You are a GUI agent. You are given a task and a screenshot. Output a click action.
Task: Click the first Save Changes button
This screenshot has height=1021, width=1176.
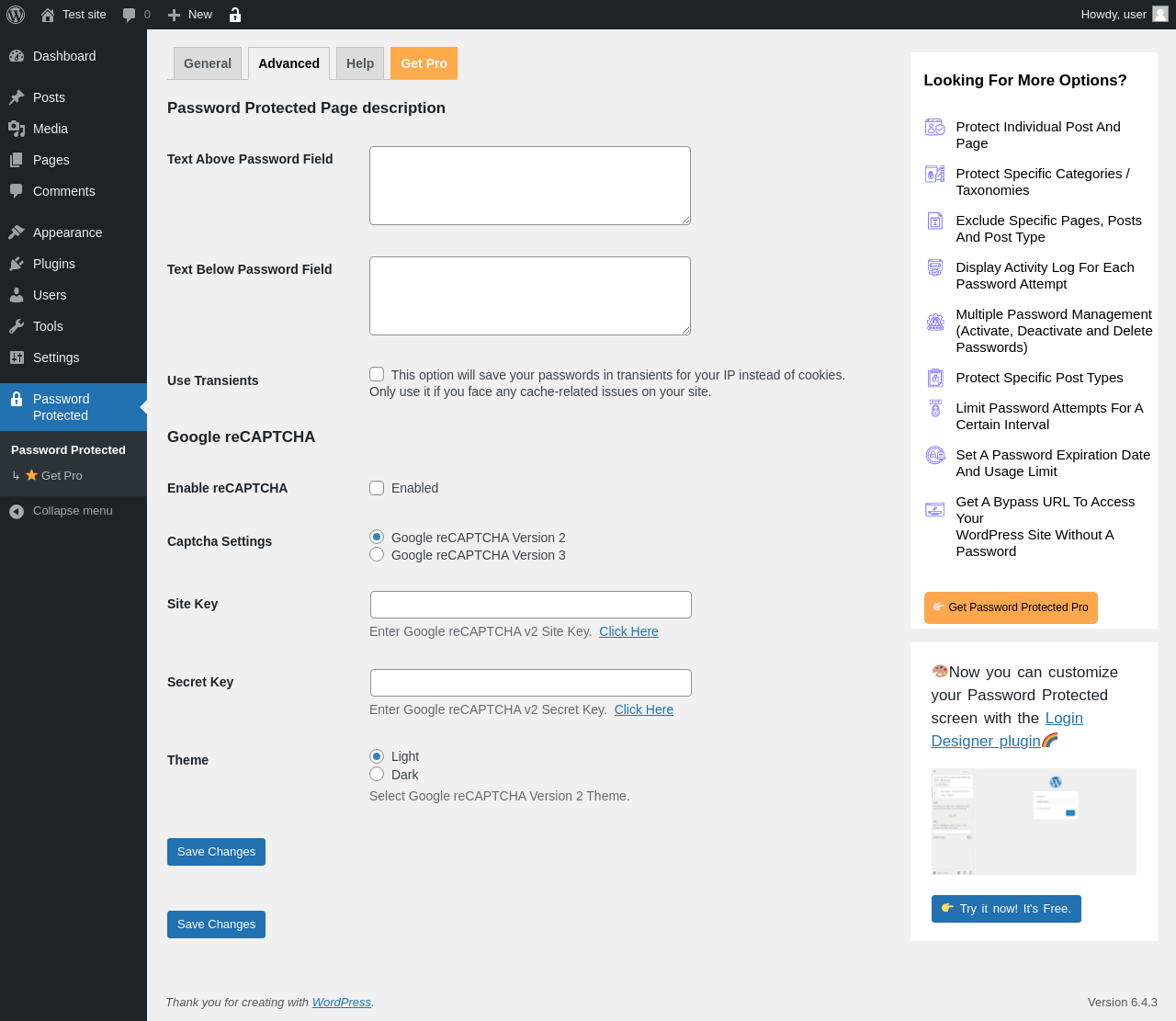216,852
